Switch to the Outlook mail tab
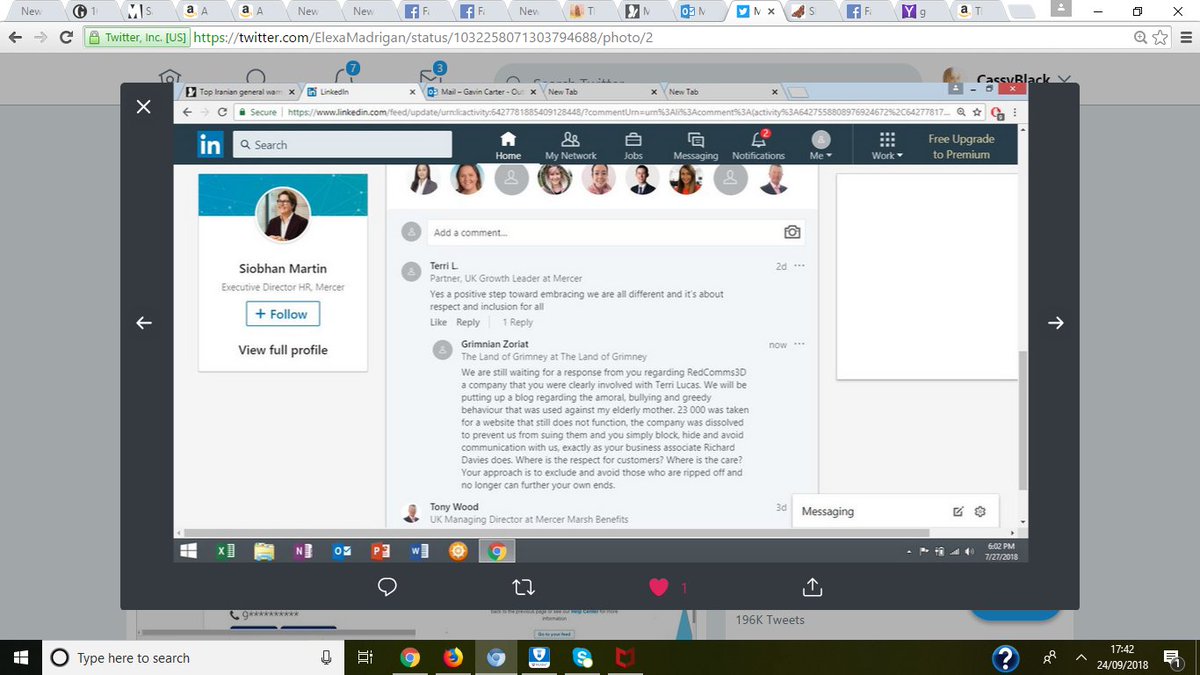This screenshot has height=675, width=1200. pos(694,12)
